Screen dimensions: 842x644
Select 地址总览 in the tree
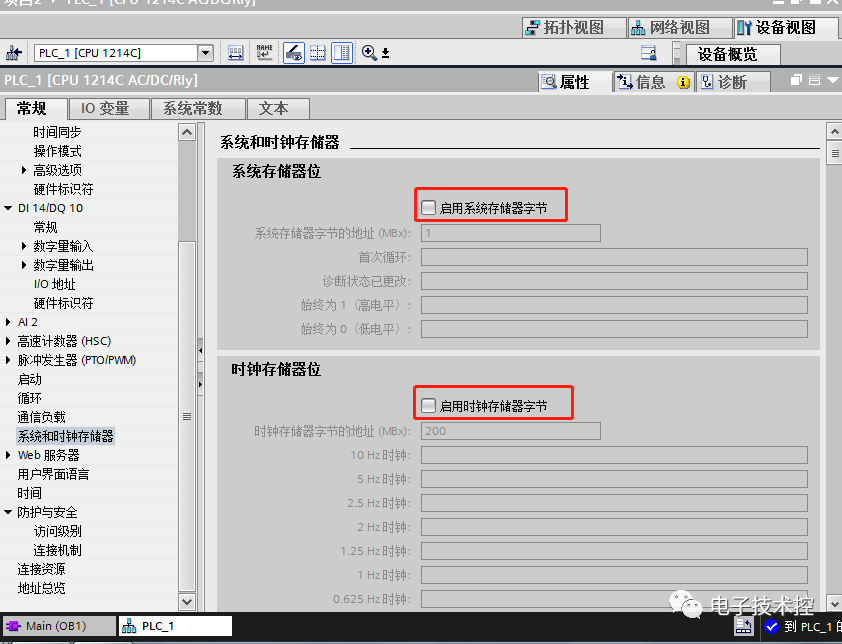click(x=41, y=588)
